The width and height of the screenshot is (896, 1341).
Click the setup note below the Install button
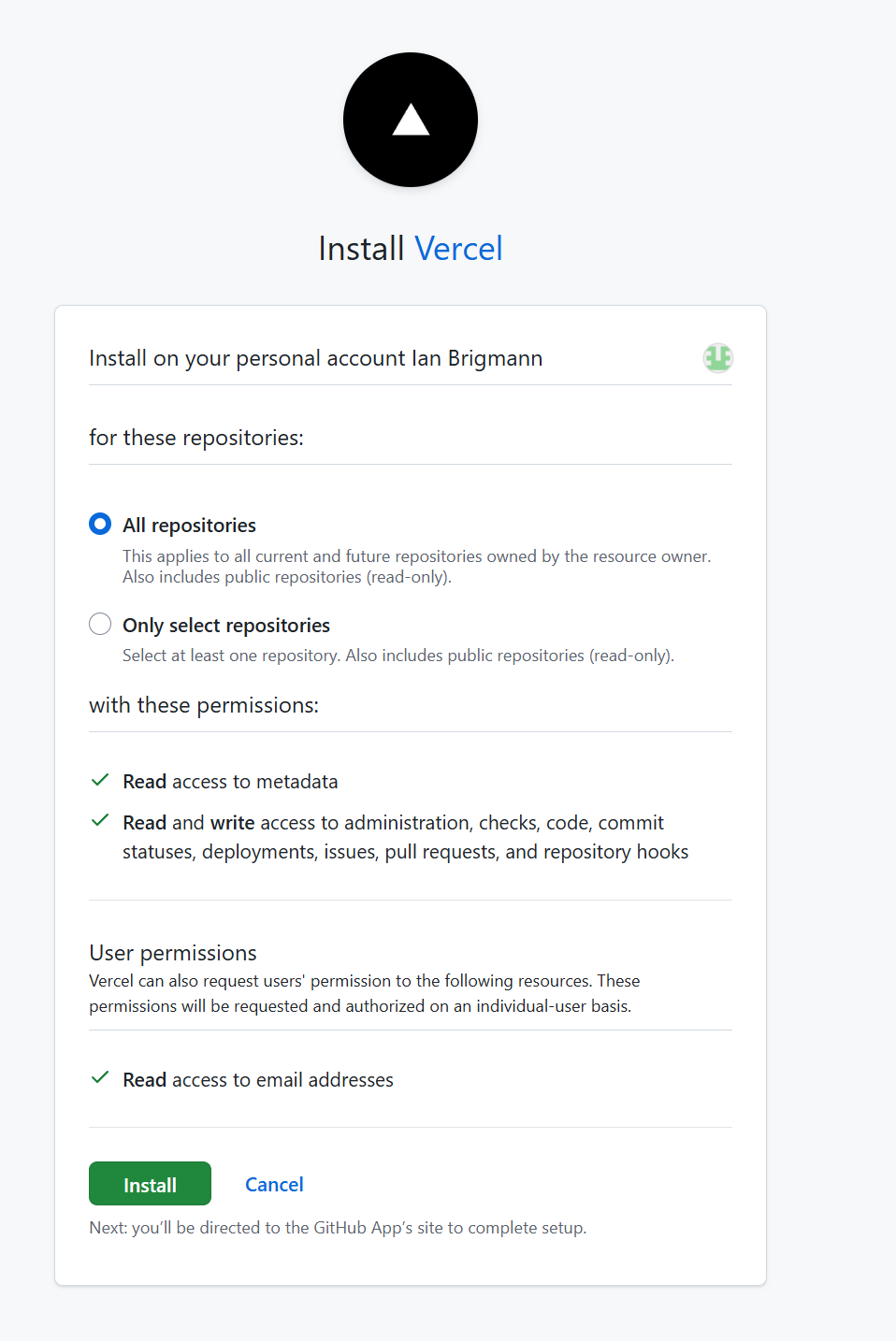[x=338, y=1227]
